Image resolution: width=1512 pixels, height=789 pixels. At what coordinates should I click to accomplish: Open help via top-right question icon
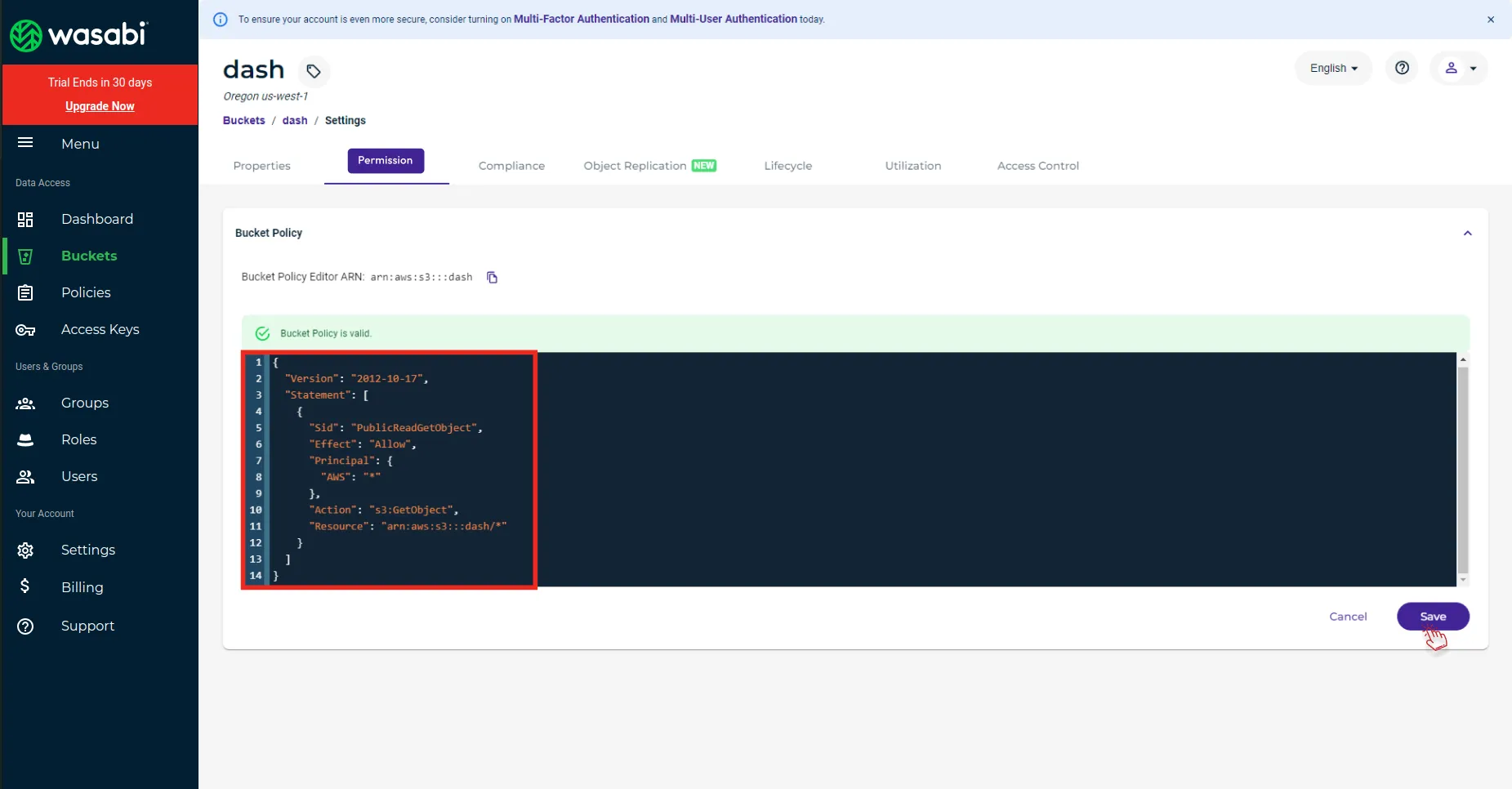coord(1402,68)
